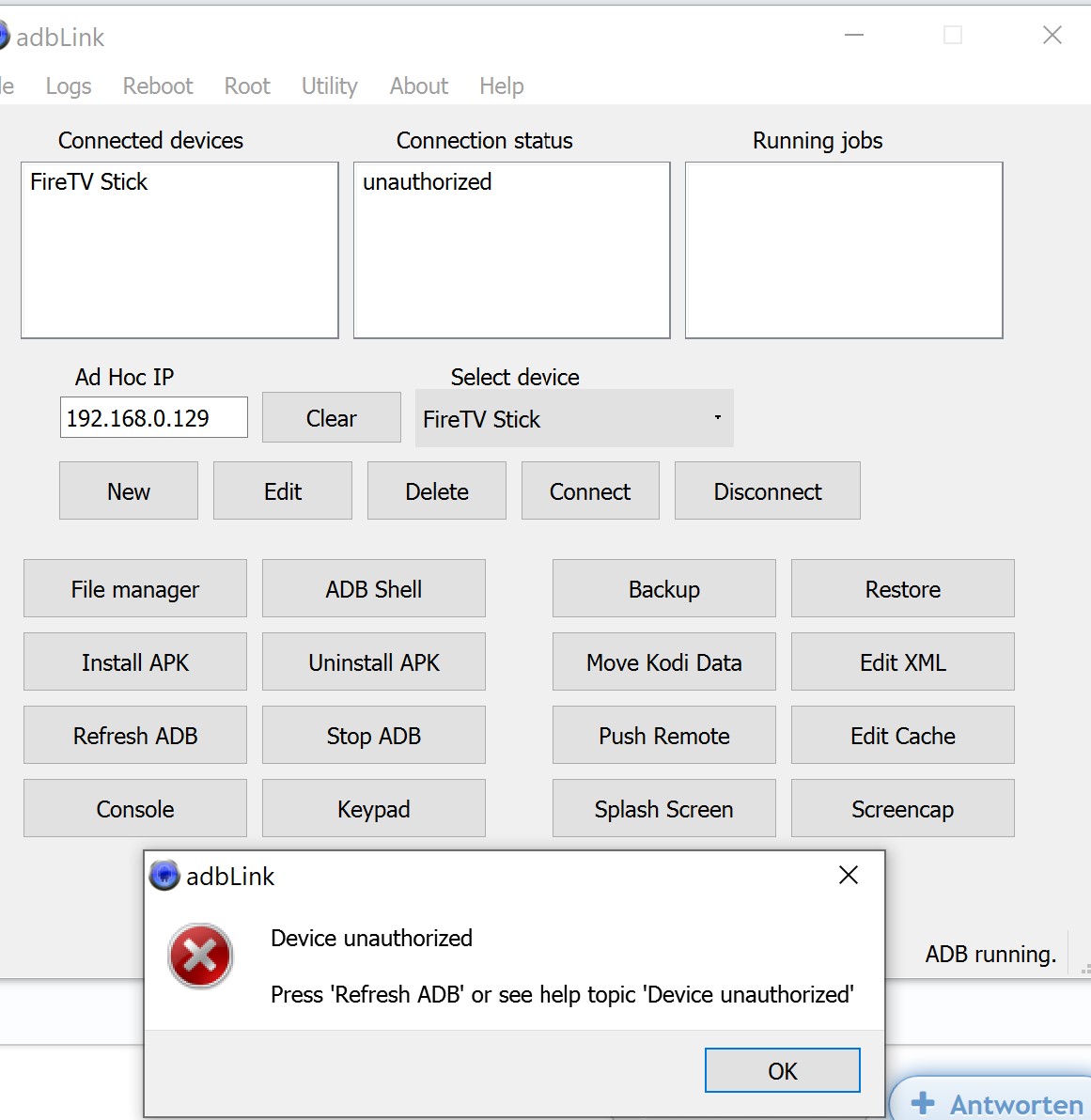Open the File manager
This screenshot has height=1120, width=1091.
pos(135,588)
